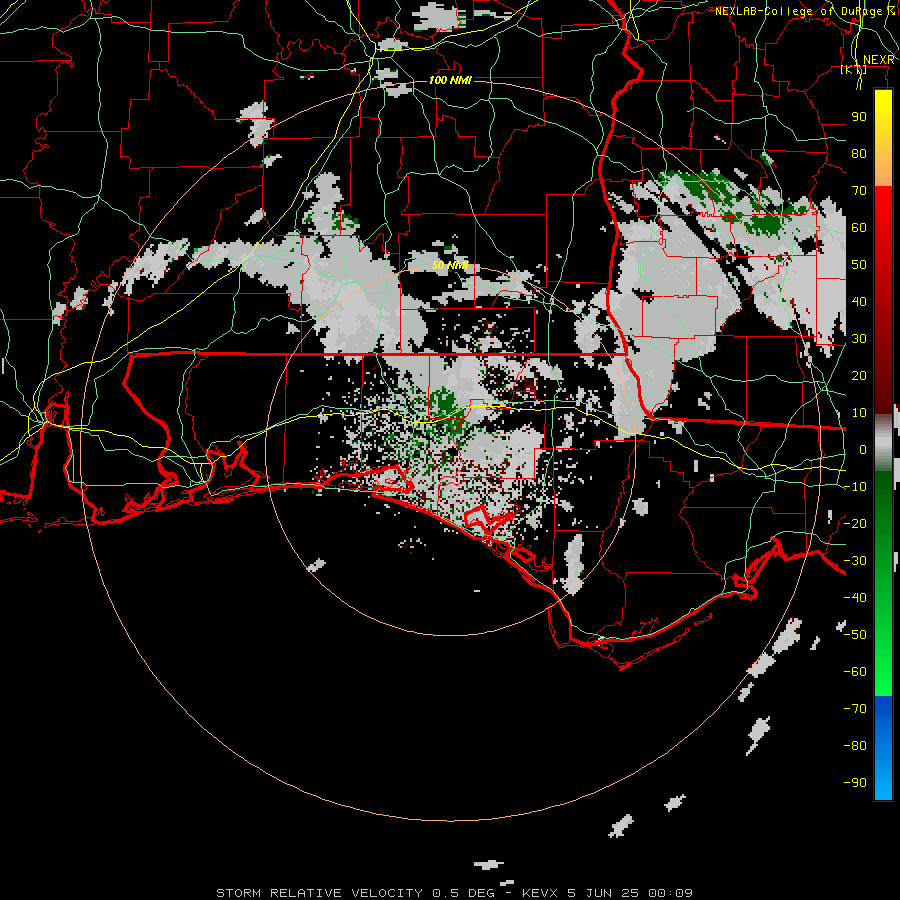Click the 100 NMI range ring label

click(450, 80)
